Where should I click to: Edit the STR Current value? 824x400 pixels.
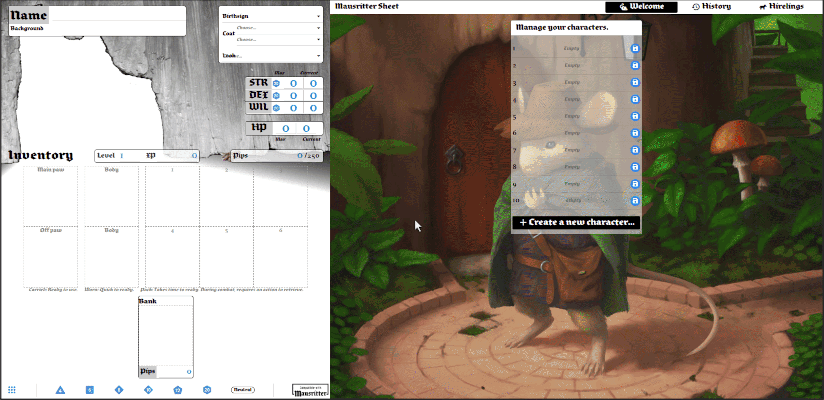point(313,83)
